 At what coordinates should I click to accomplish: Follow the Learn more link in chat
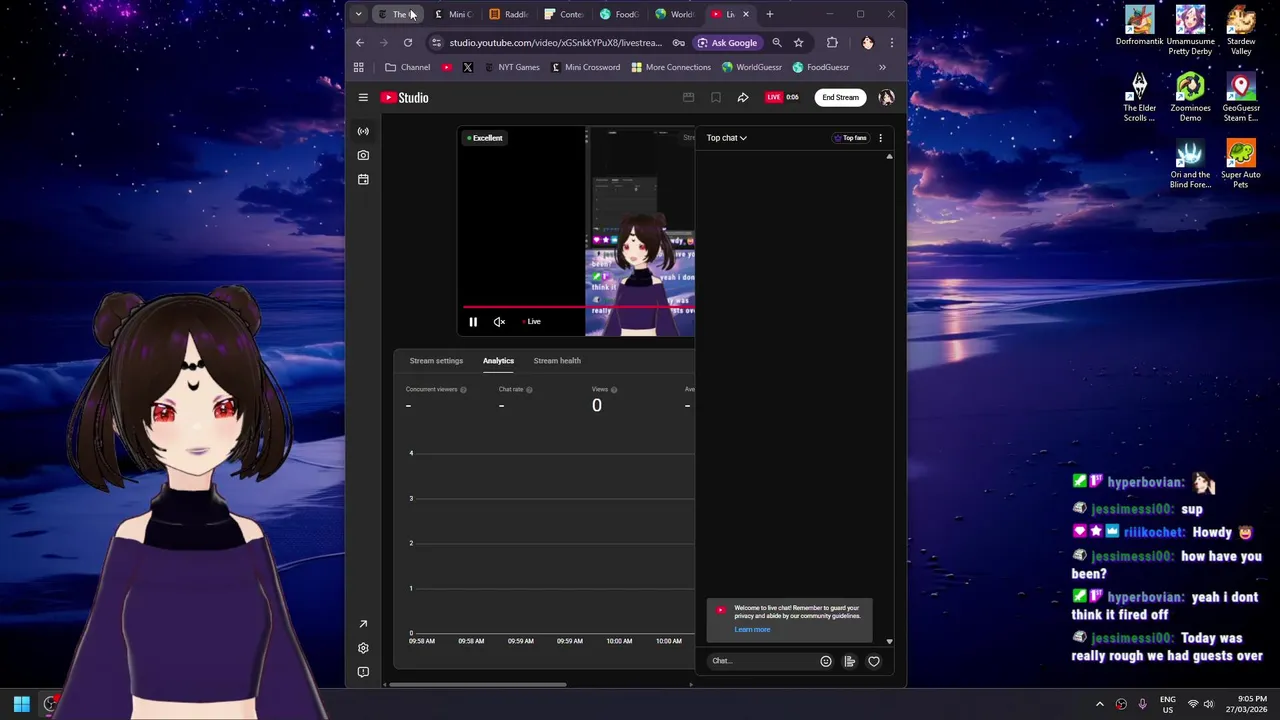point(752,630)
